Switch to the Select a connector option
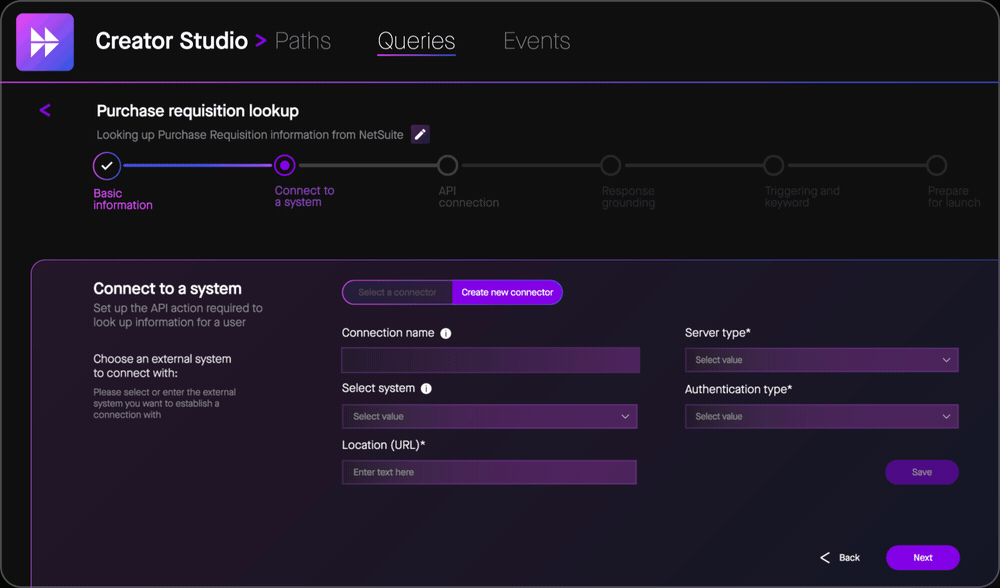Screen dimensions: 1000x588 (398, 292)
